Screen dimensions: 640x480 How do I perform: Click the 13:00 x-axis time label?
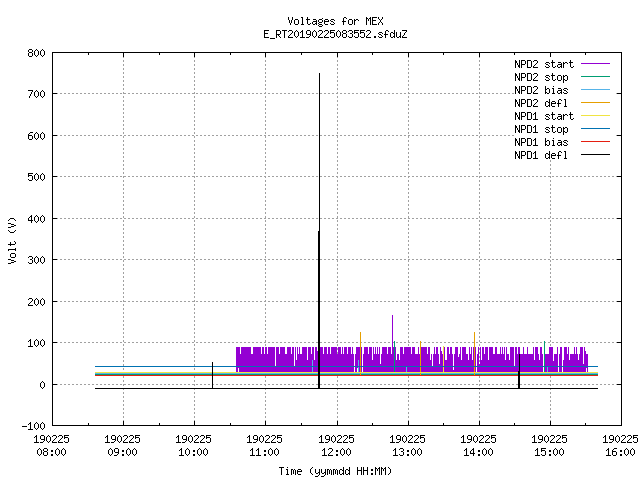click(x=407, y=452)
